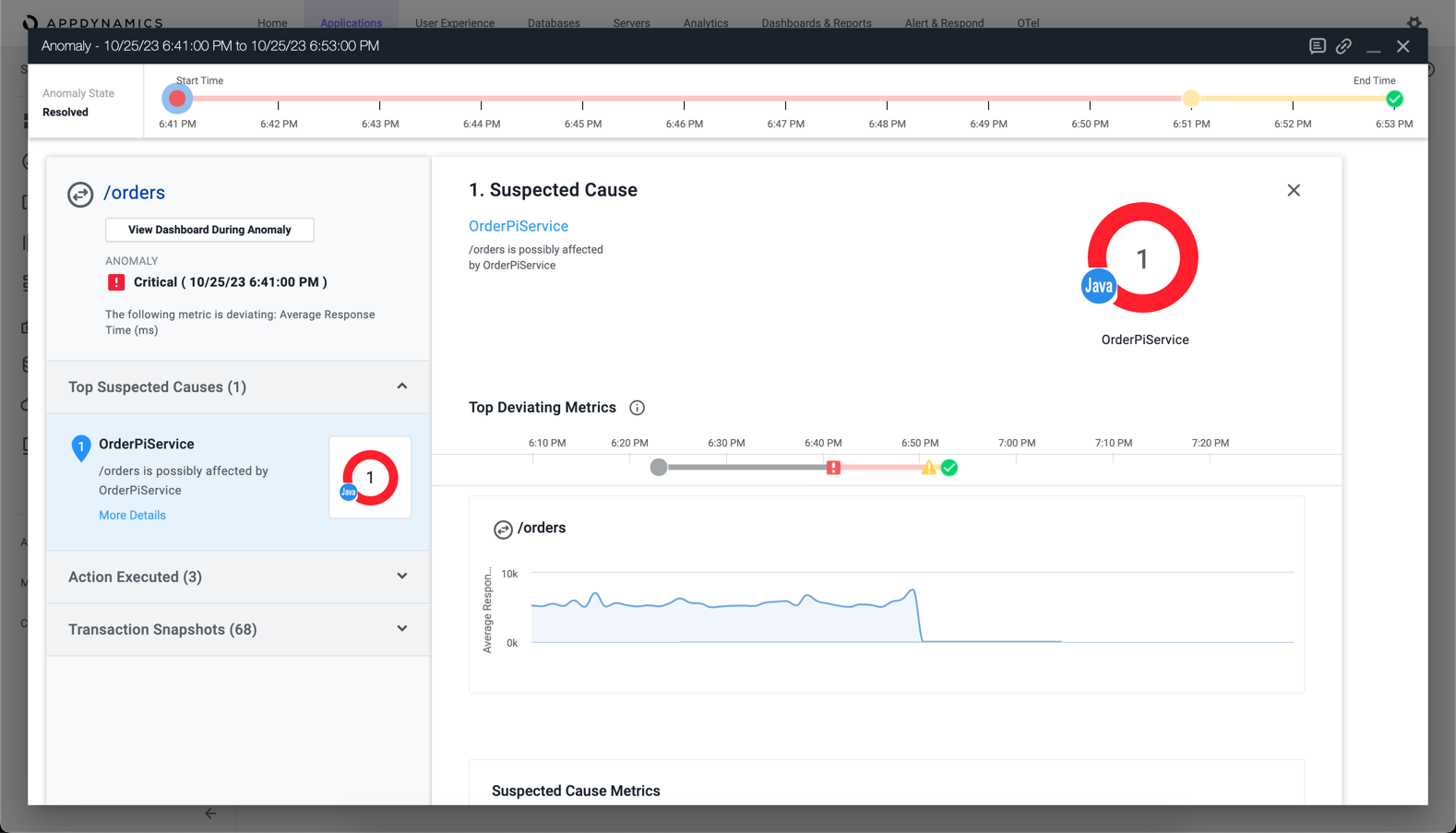This screenshot has height=833, width=1456.
Task: Click the 1. Suspected Cause heading
Action: (x=553, y=190)
